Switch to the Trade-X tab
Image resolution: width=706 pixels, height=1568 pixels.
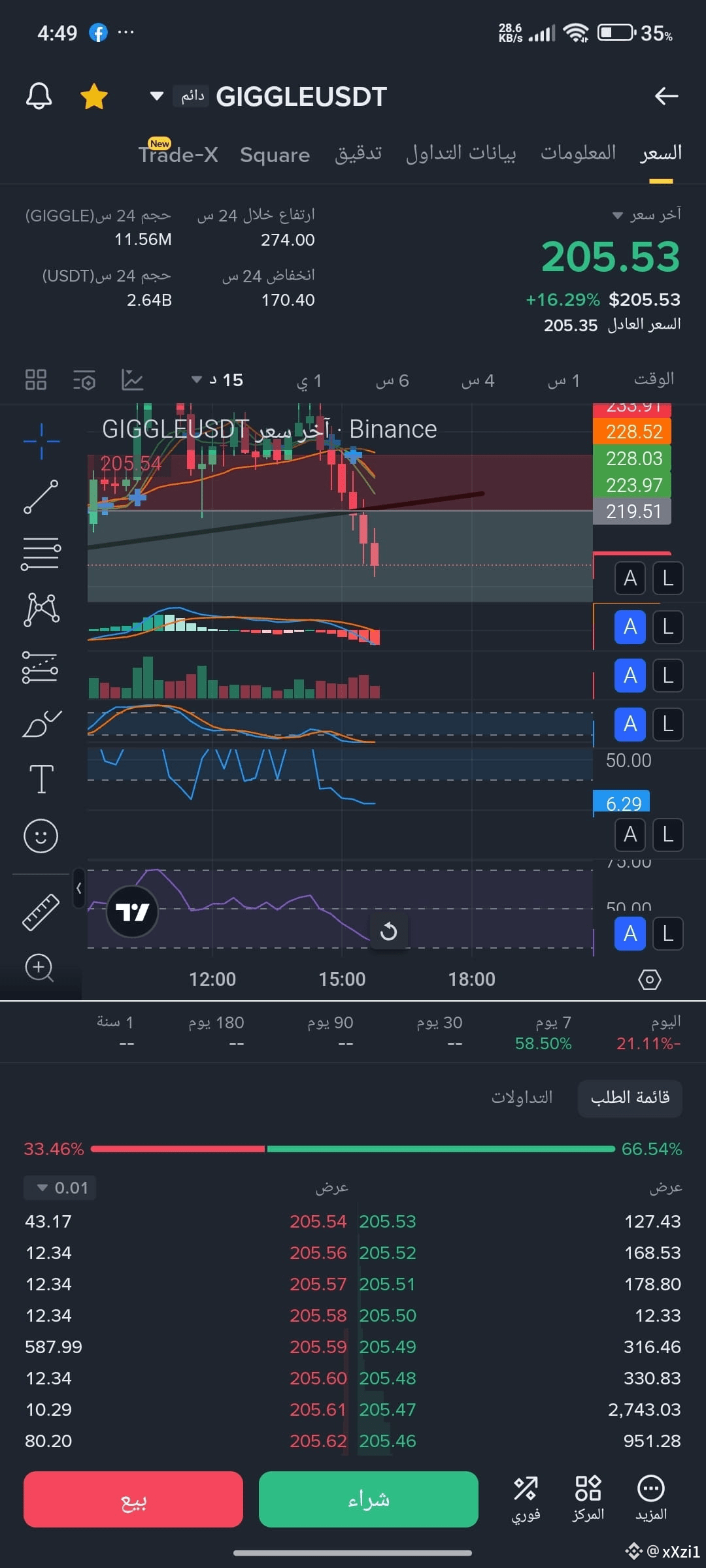178,154
